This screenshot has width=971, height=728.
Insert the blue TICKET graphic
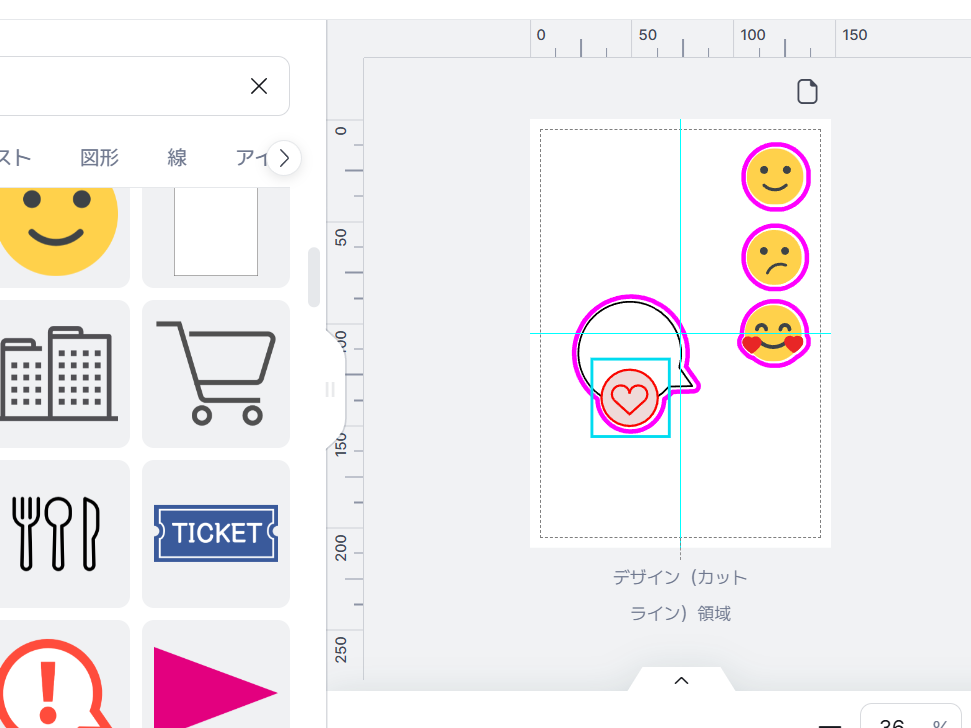pos(216,533)
